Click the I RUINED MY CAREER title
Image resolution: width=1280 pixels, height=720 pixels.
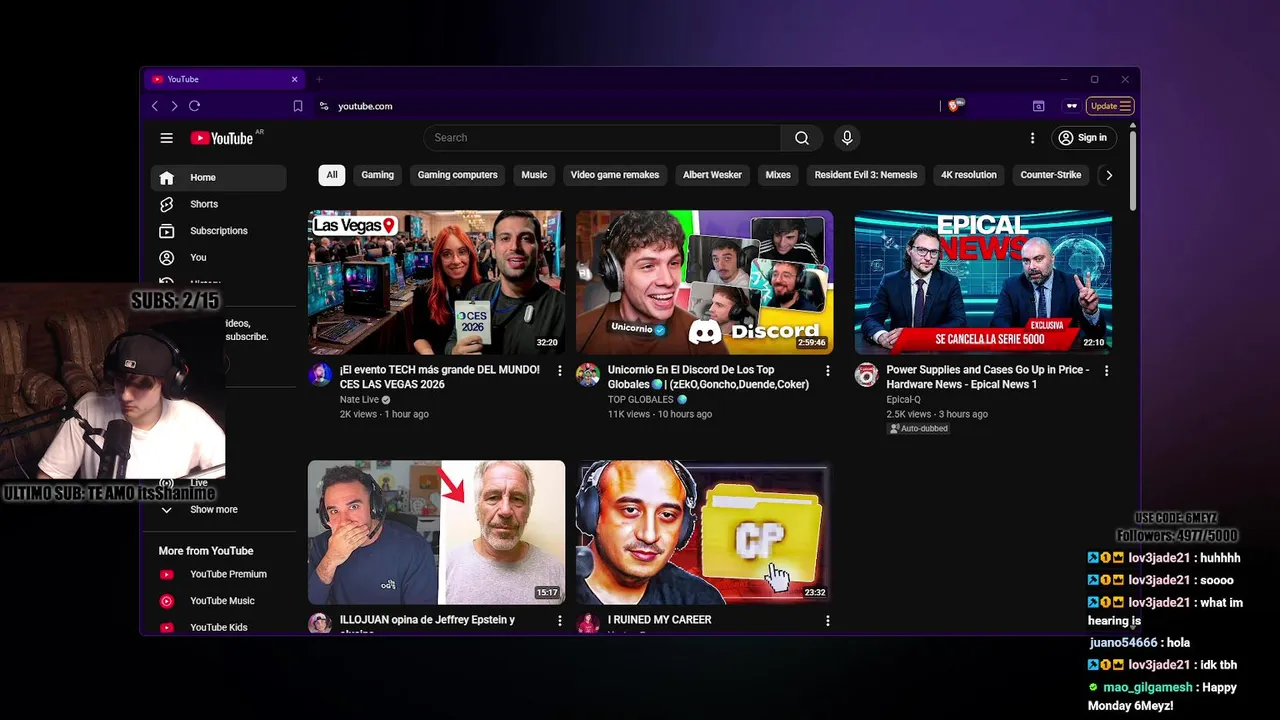tap(659, 620)
